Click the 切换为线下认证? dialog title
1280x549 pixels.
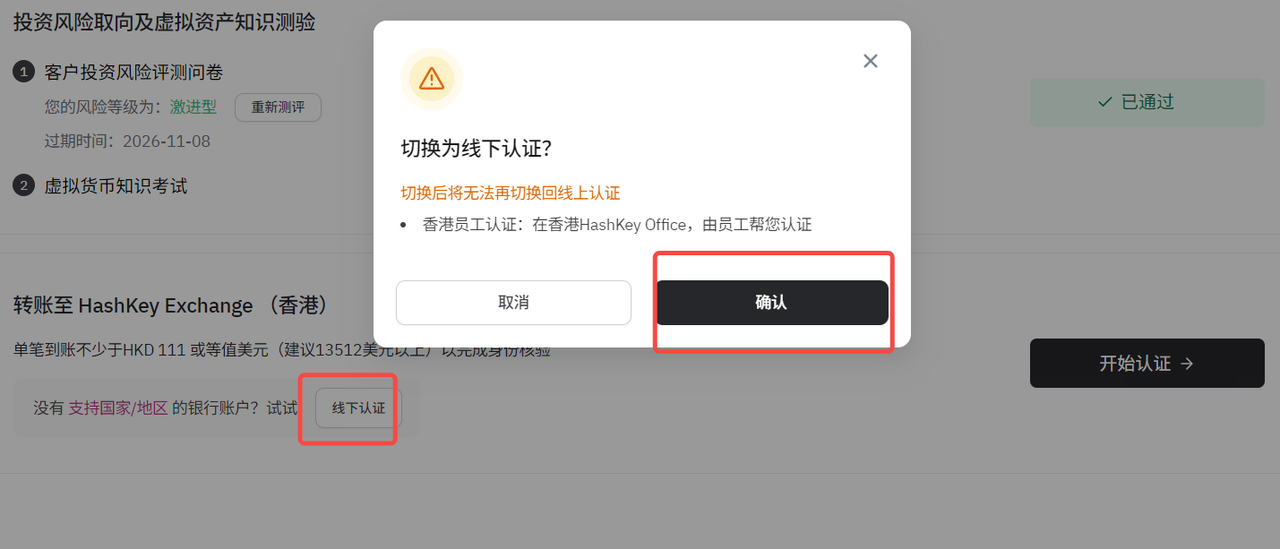[477, 149]
